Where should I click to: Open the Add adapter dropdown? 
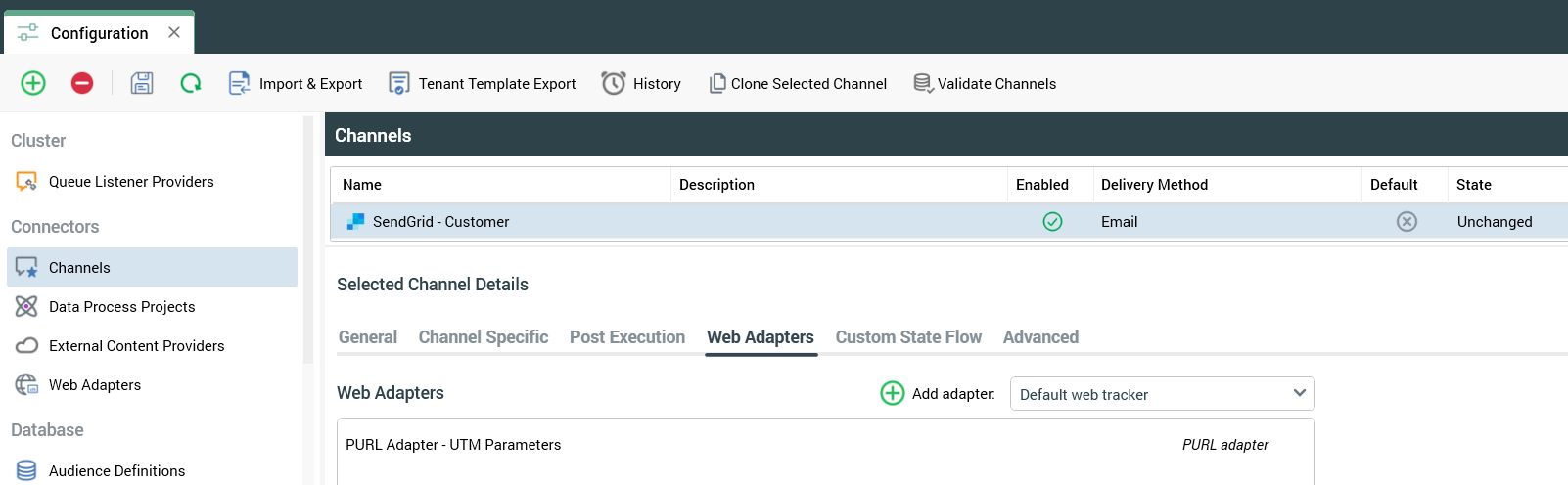point(1162,394)
